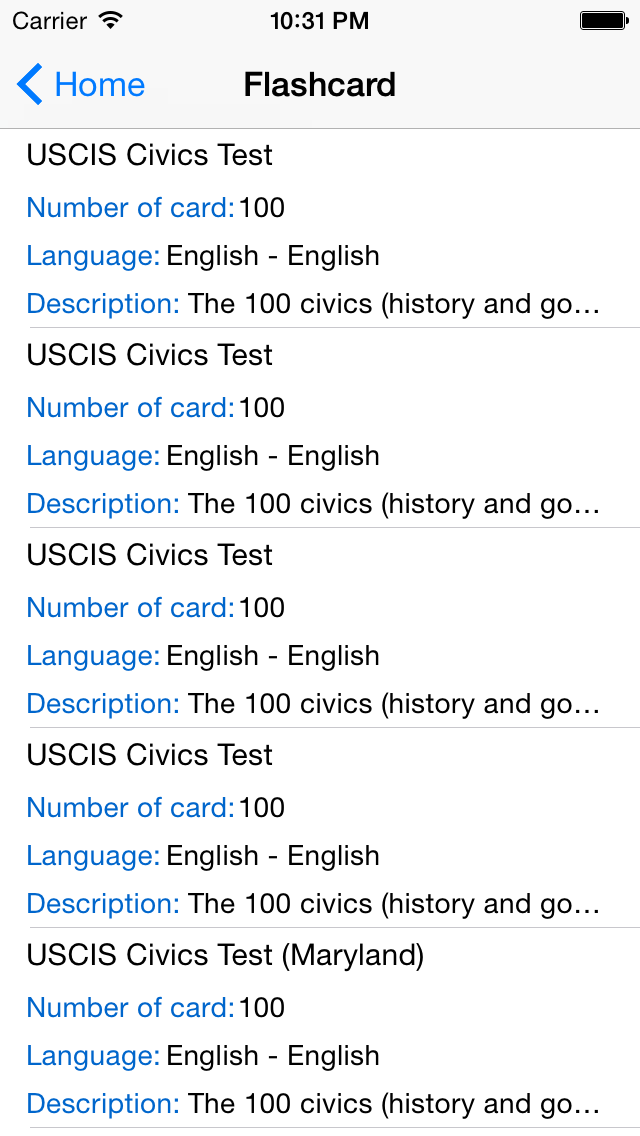This screenshot has height=1136, width=640.
Task: Tap the Flashcard title in the navigation bar
Action: tap(319, 85)
